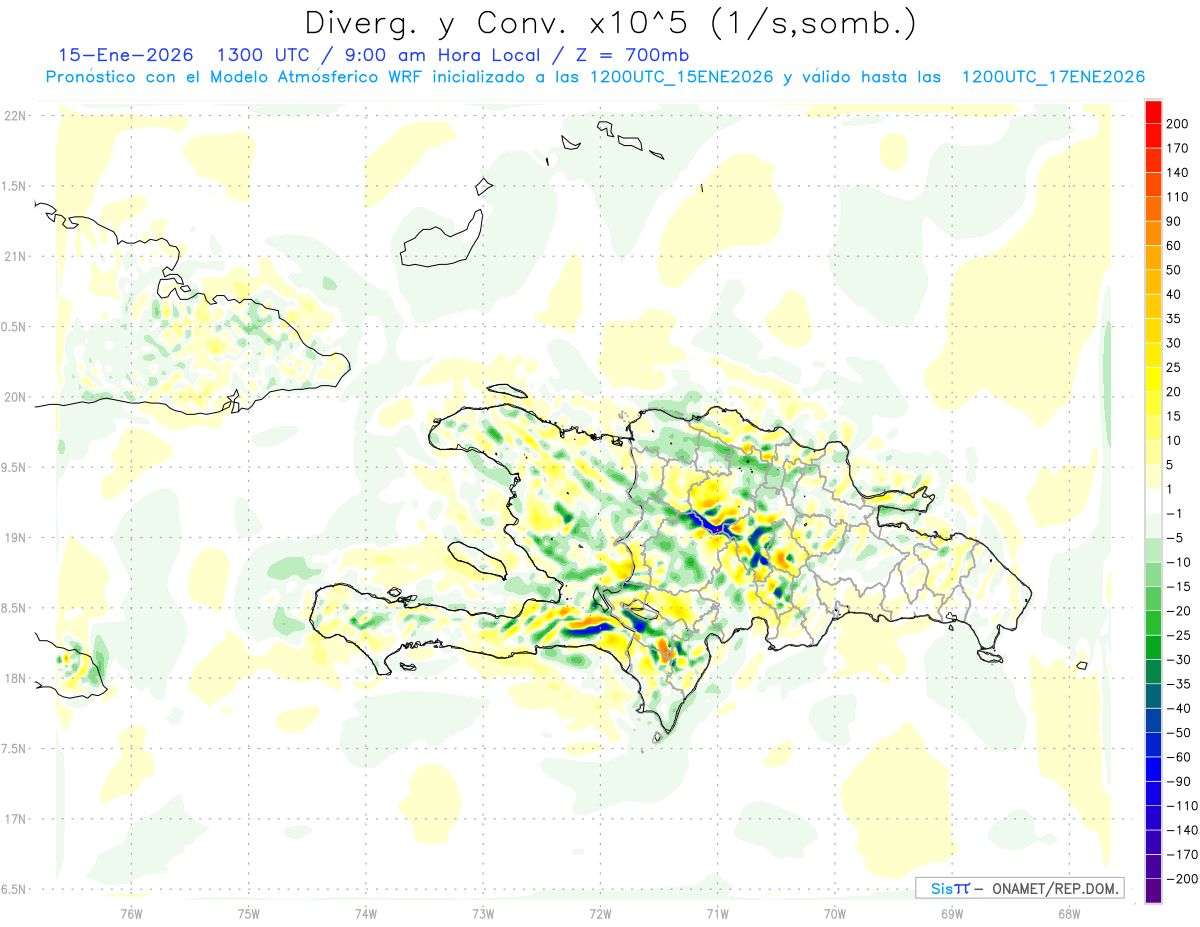Click the '-40' color bar label

point(1177,708)
